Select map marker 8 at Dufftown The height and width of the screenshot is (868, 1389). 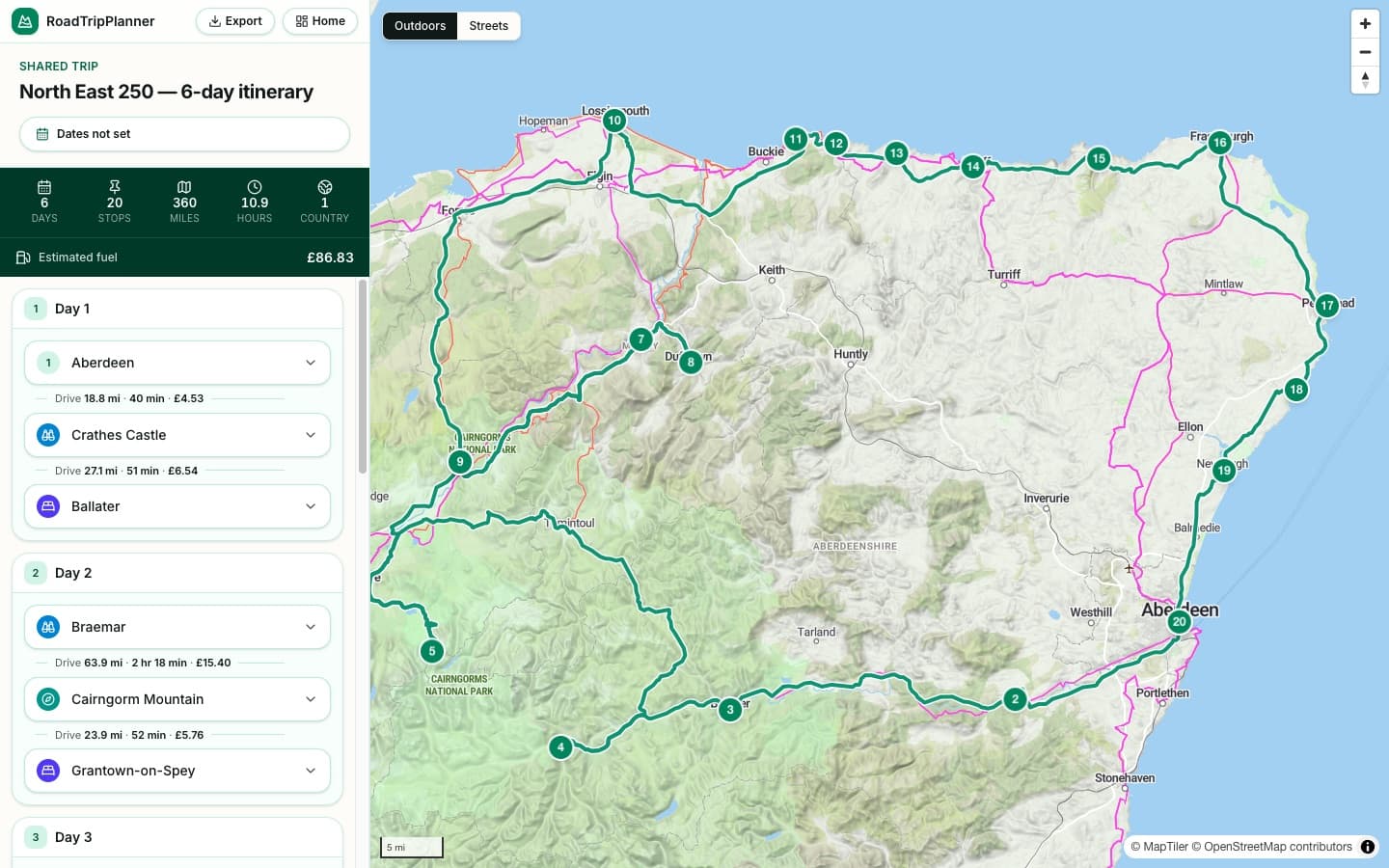[691, 362]
